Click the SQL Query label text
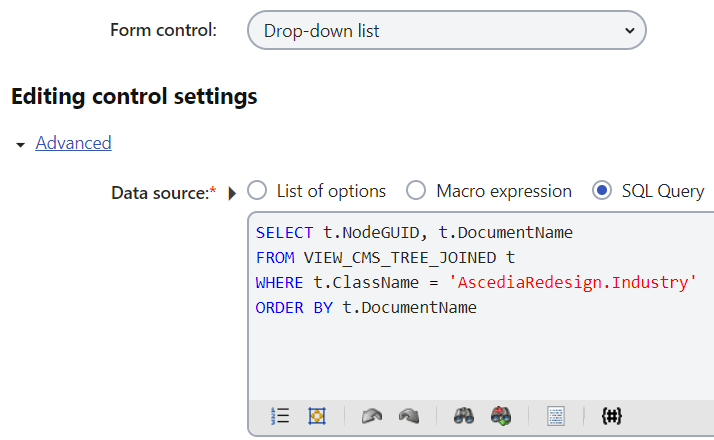This screenshot has height=440, width=714. coord(663,191)
